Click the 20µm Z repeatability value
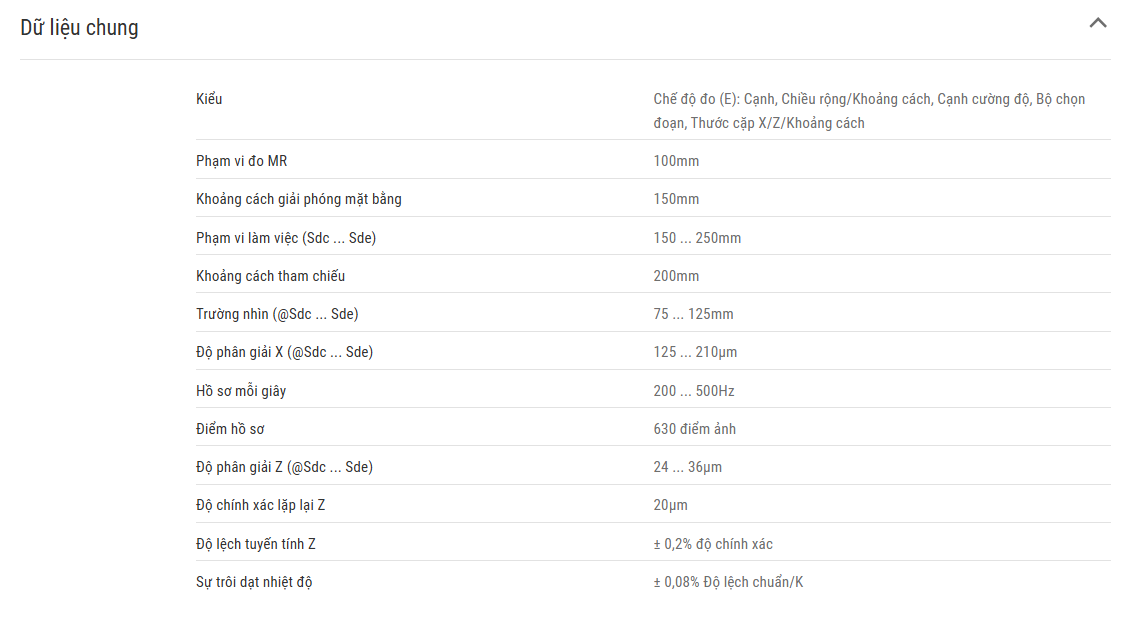The image size is (1132, 634). click(670, 505)
